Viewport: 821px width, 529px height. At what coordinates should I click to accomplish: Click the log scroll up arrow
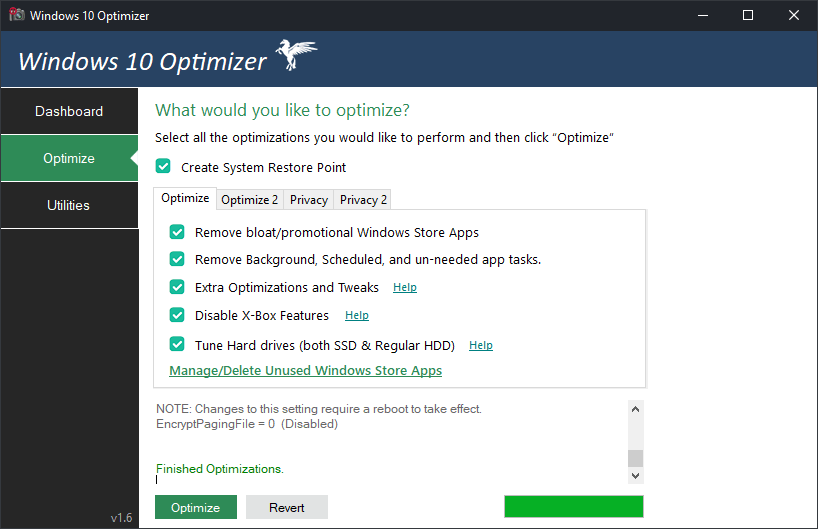point(636,409)
